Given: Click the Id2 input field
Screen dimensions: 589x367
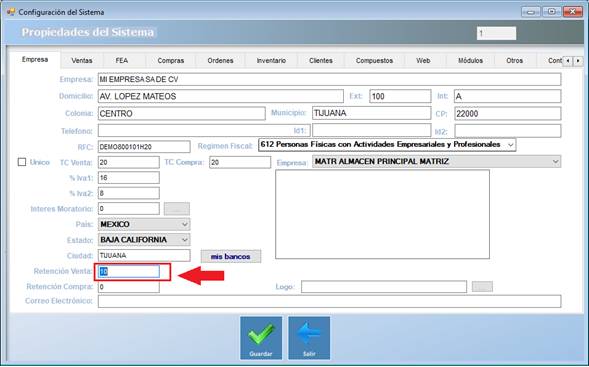Looking at the screenshot, I should click(508, 131).
